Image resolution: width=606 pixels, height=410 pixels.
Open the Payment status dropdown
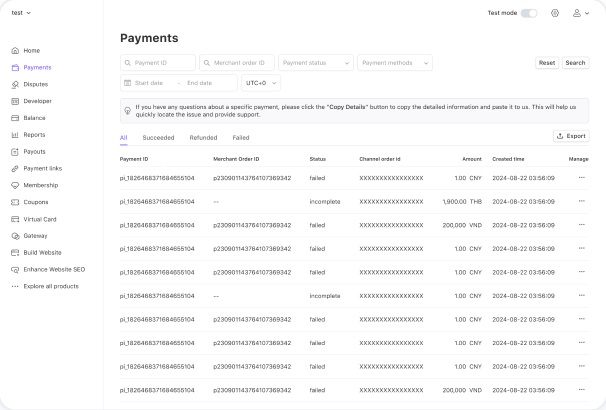(x=316, y=63)
